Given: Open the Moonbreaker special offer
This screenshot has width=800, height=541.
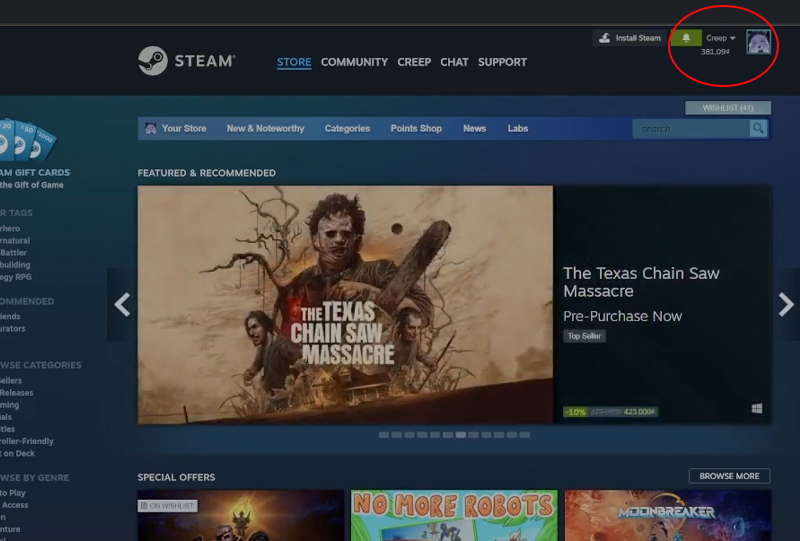Looking at the screenshot, I should 668,515.
